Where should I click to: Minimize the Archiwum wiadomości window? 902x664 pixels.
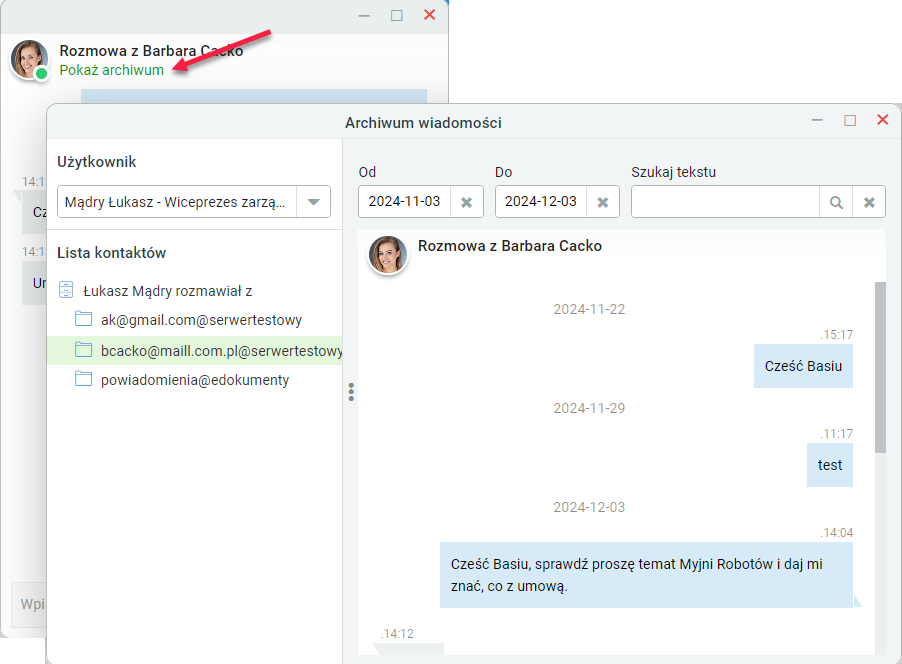[817, 120]
